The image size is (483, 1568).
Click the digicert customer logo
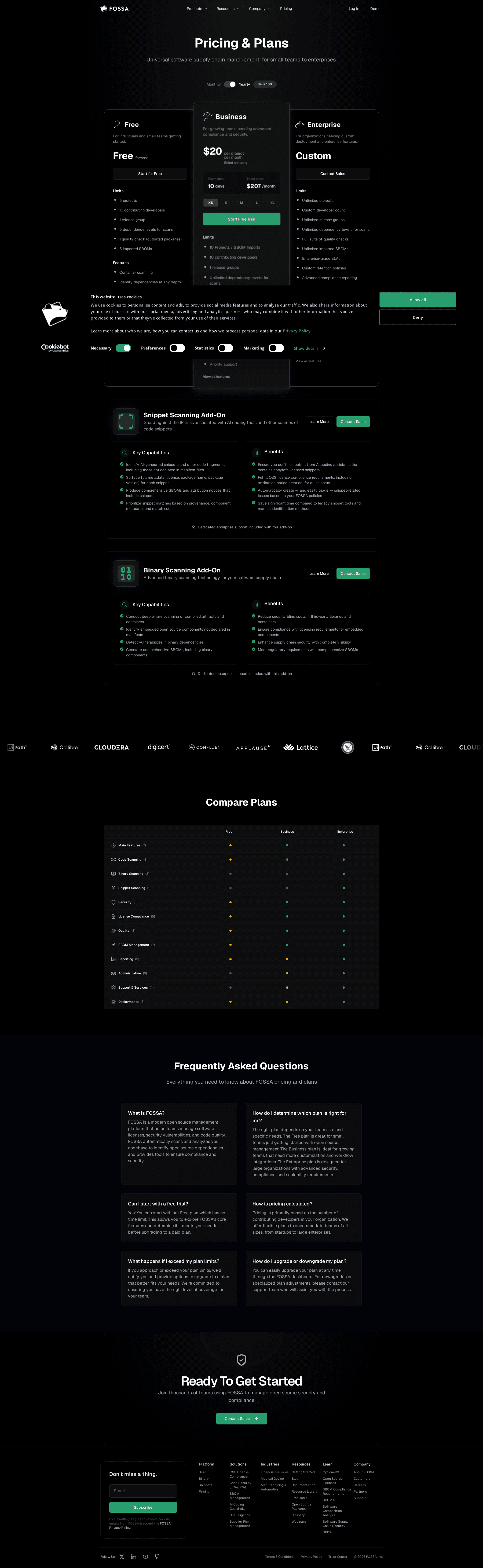point(159,747)
